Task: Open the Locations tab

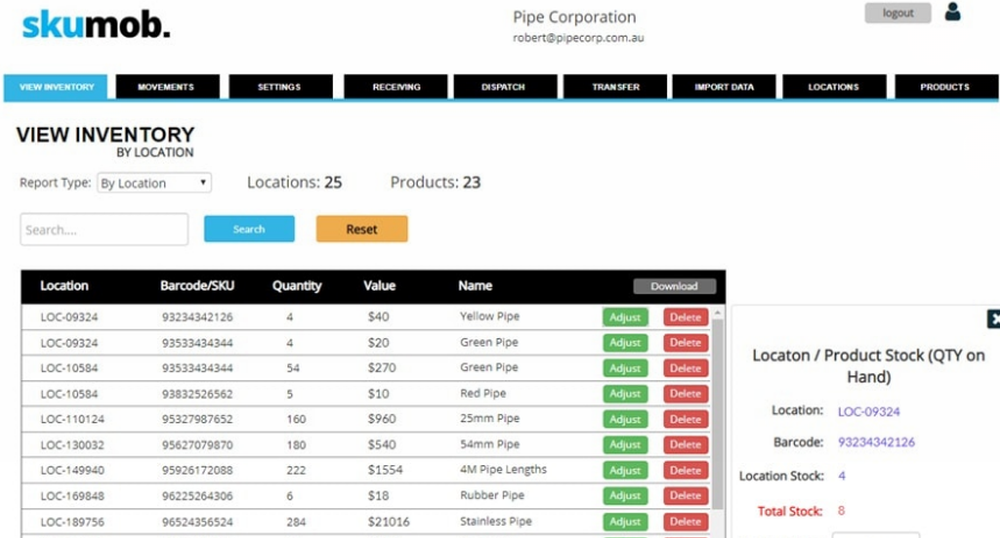Action: [834, 87]
